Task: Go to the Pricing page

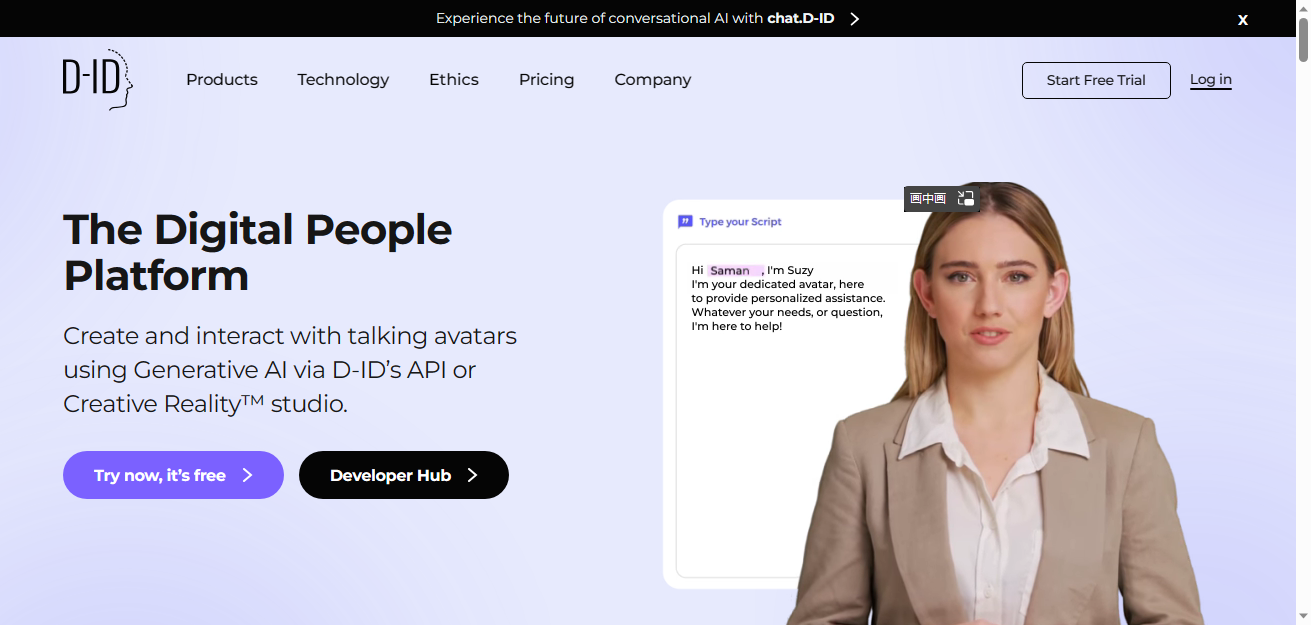Action: tap(546, 79)
